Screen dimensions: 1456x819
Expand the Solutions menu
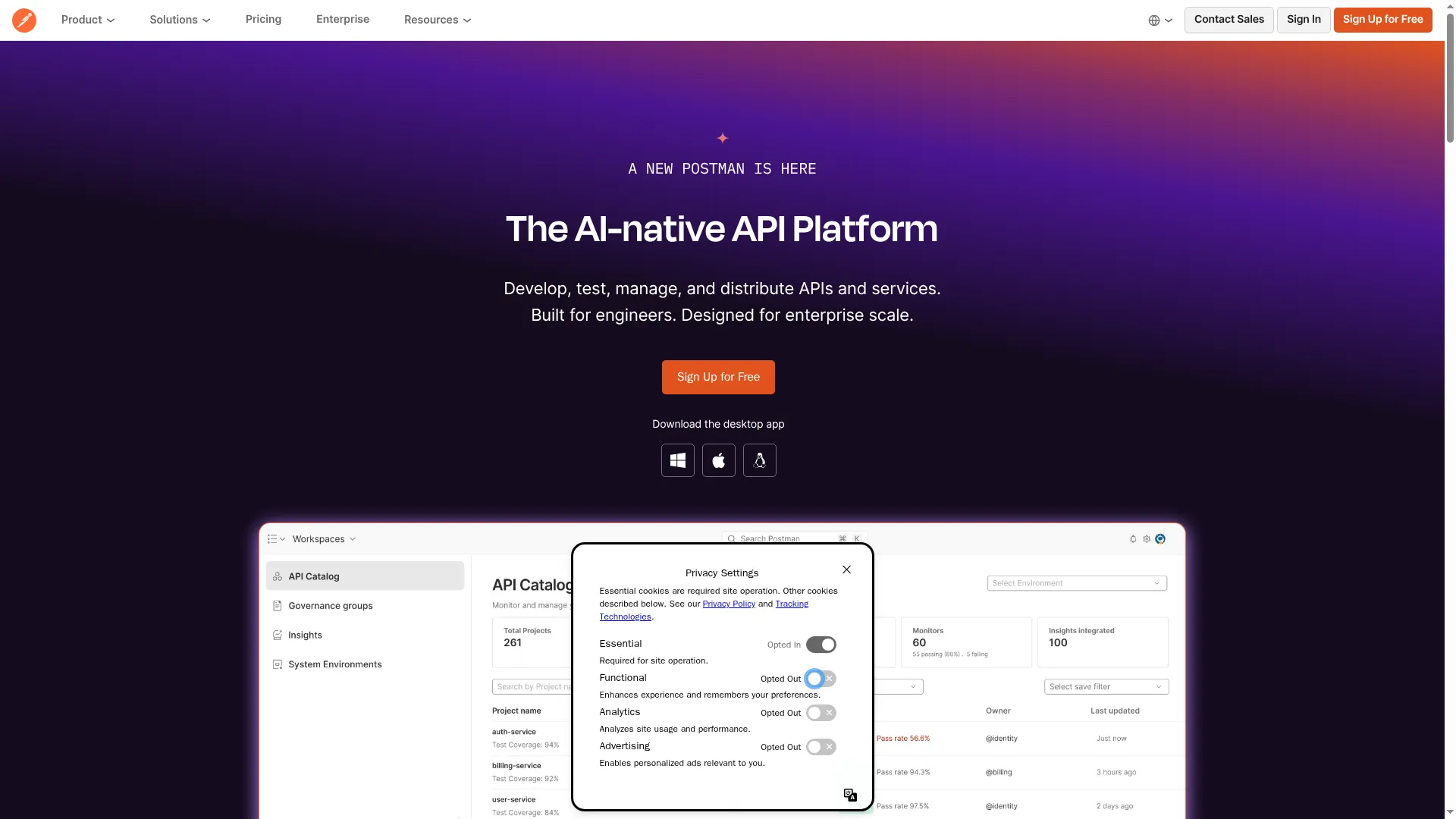coord(180,20)
